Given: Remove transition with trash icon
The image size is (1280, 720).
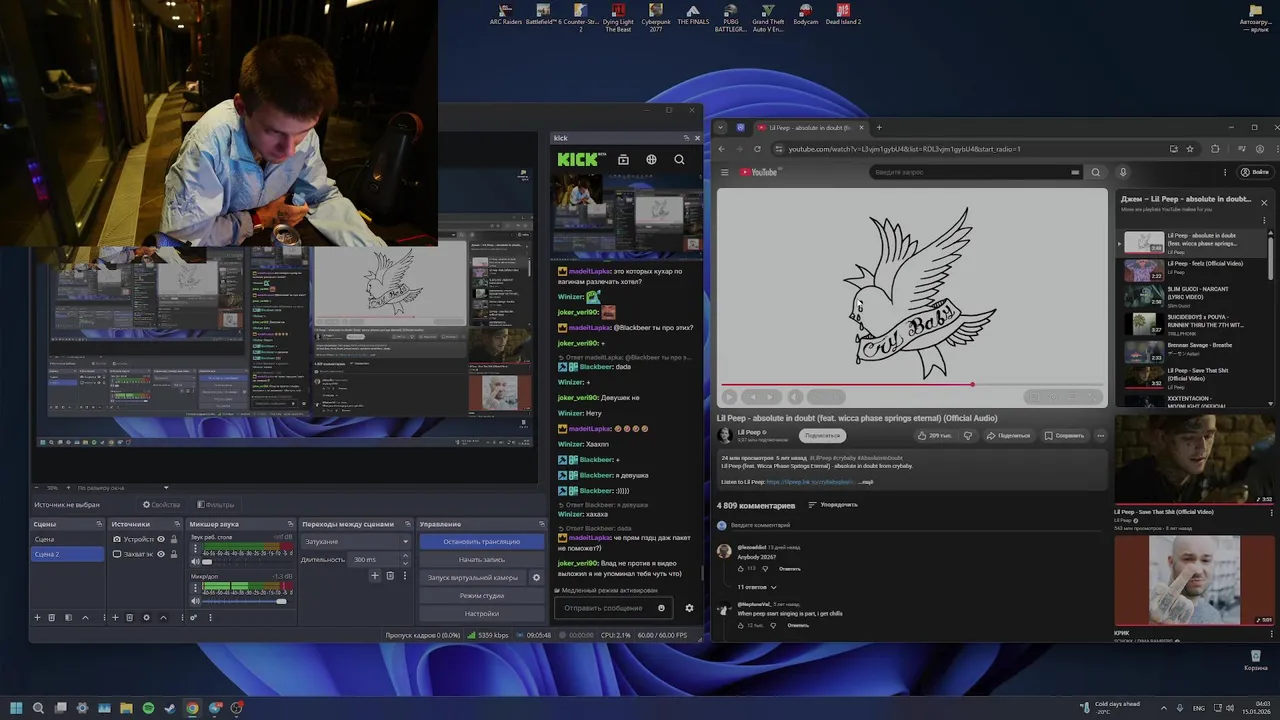Looking at the screenshot, I should tap(390, 575).
